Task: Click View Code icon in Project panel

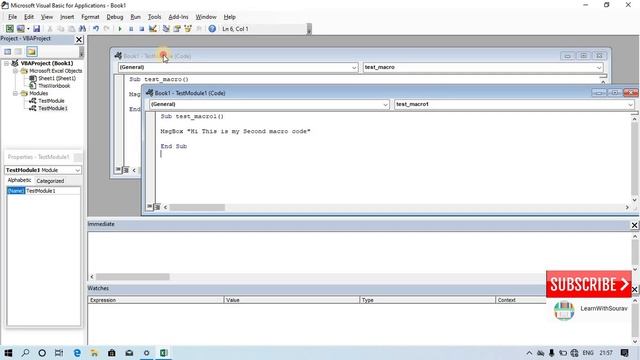Action: (8, 51)
